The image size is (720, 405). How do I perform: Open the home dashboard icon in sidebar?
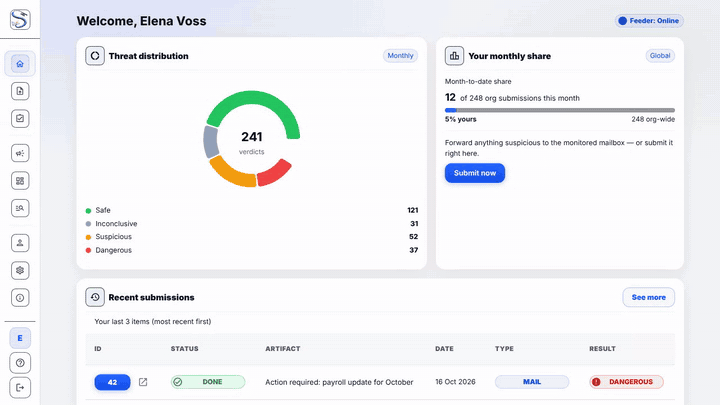(x=20, y=64)
